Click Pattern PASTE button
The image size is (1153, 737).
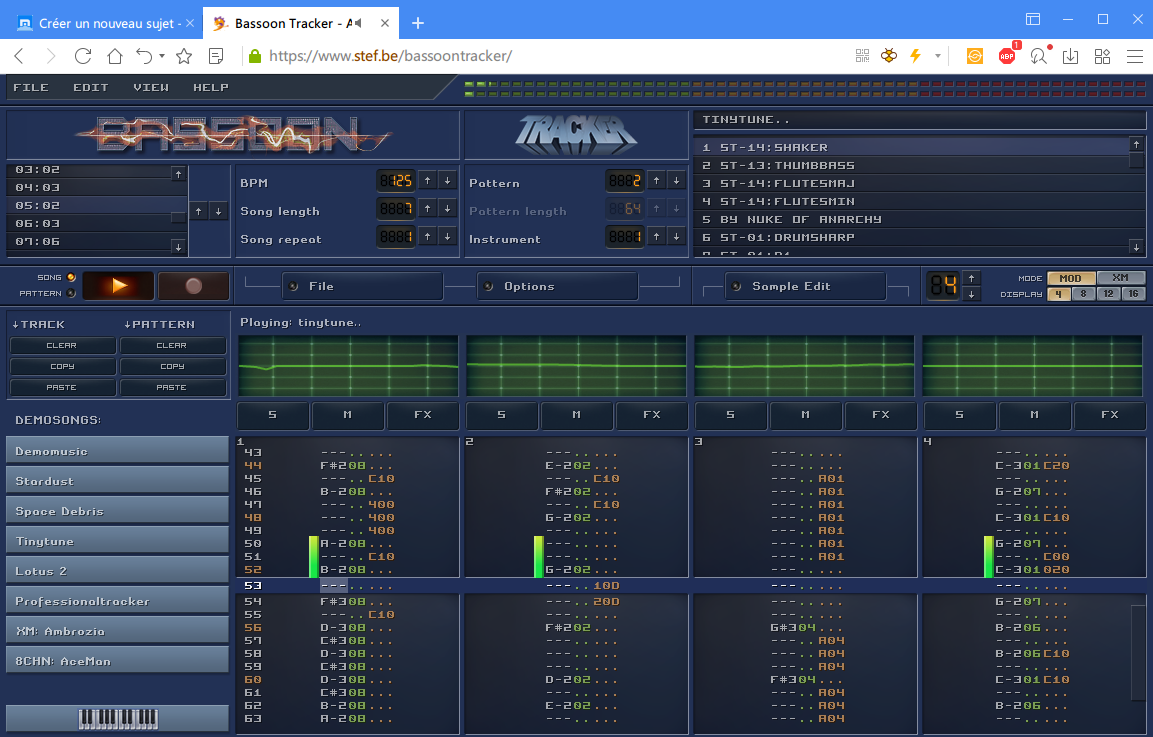point(172,388)
